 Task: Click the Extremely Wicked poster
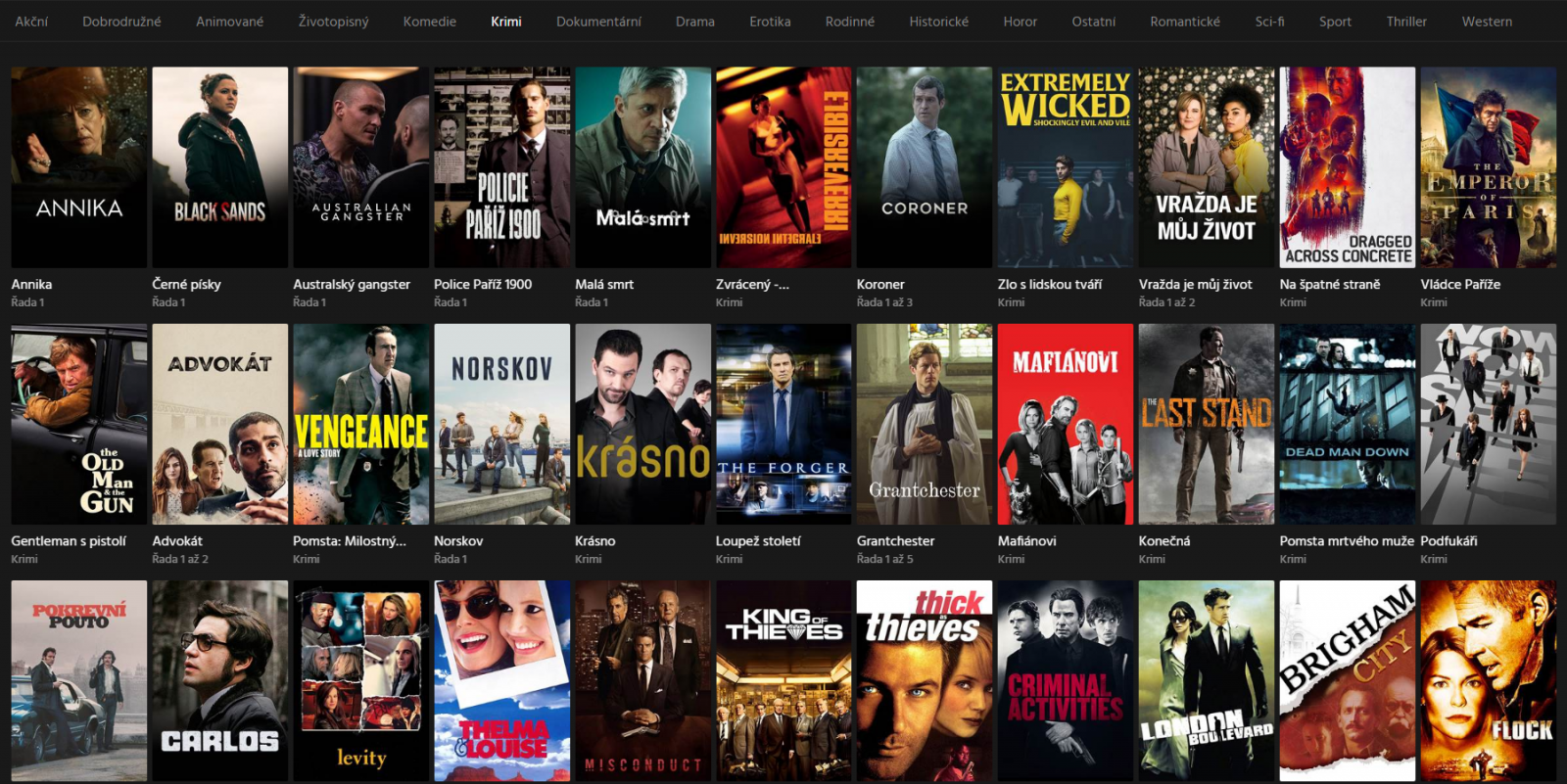(x=1066, y=167)
